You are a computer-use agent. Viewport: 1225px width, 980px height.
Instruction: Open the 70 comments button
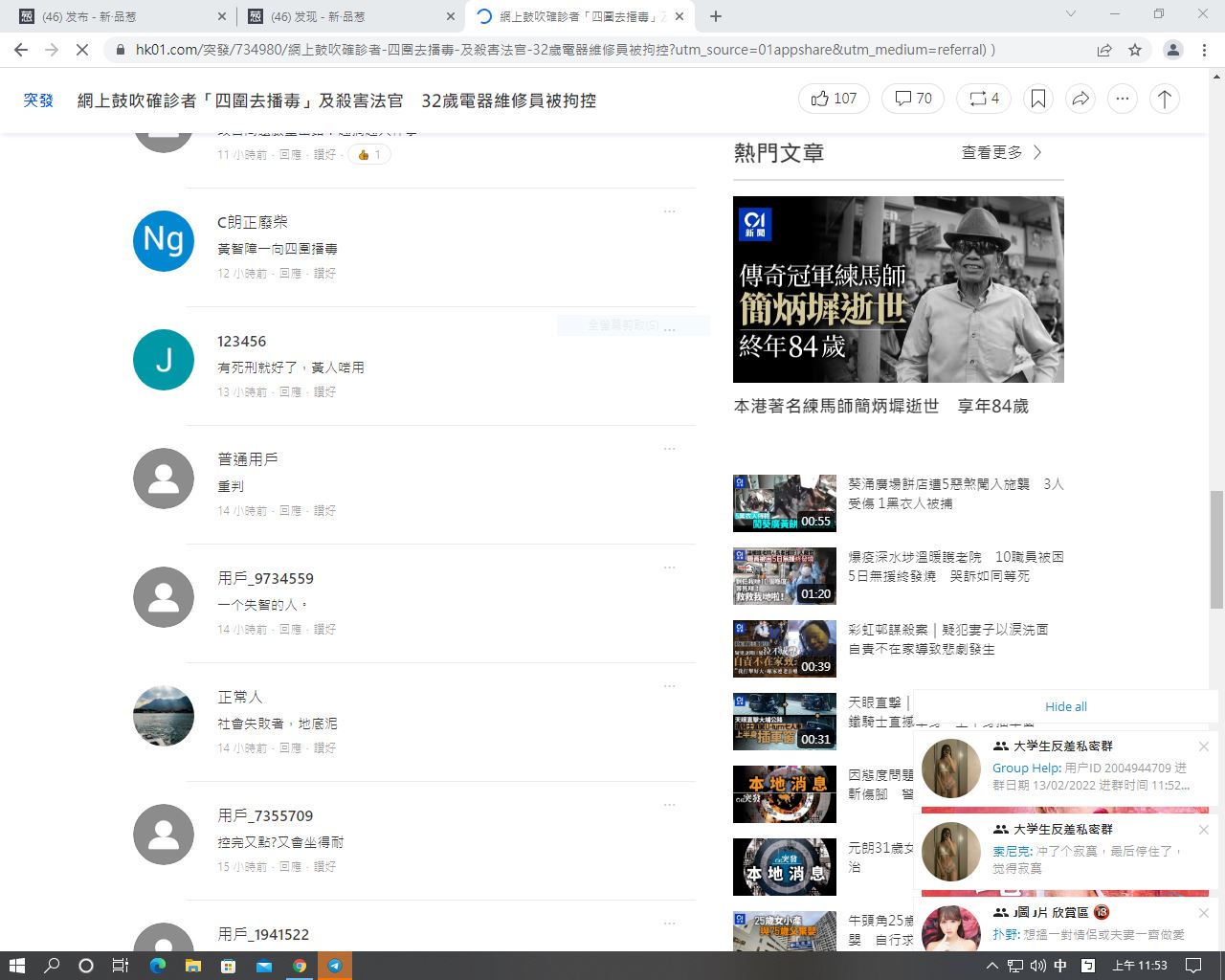tap(913, 99)
